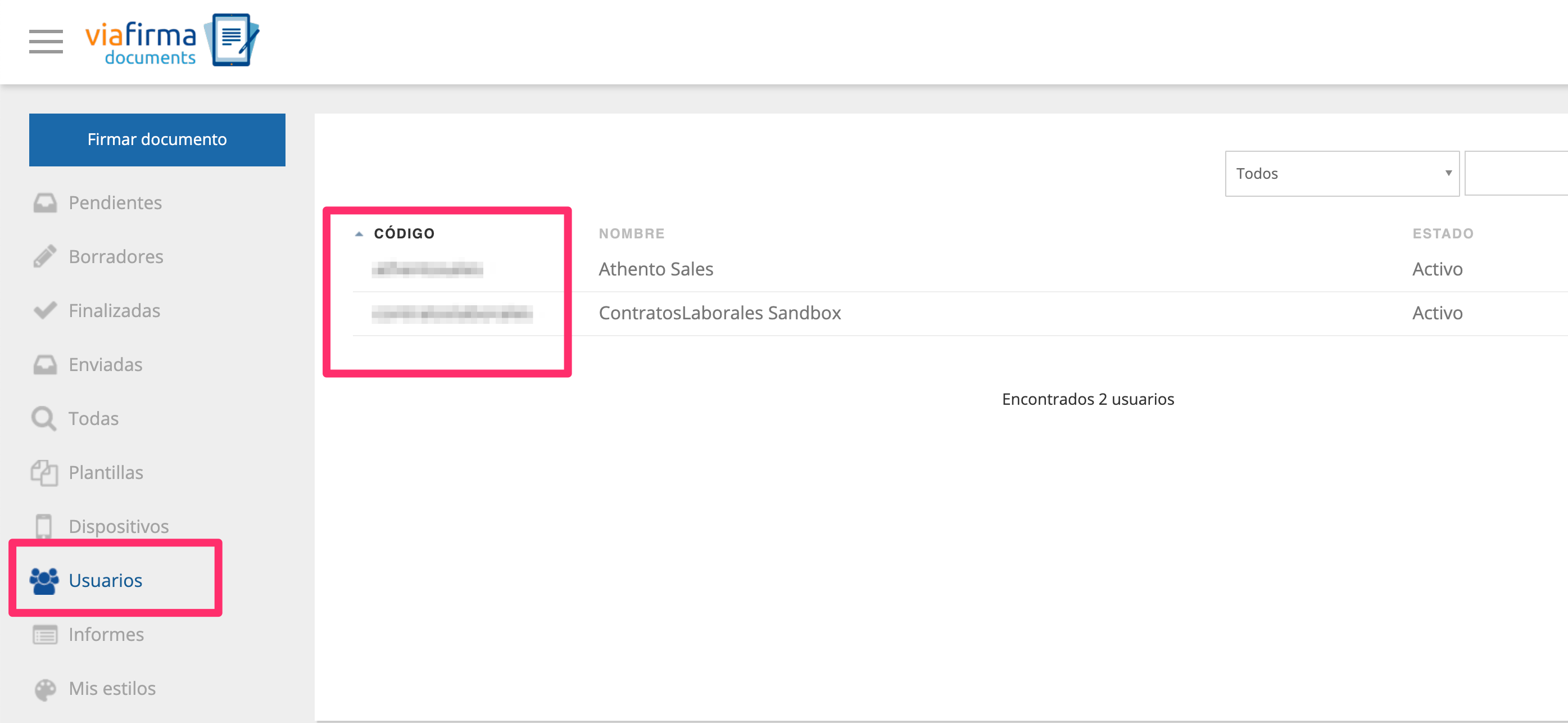Click the Todas magnifier icon
This screenshot has width=1568, height=723.
pyautogui.click(x=44, y=418)
